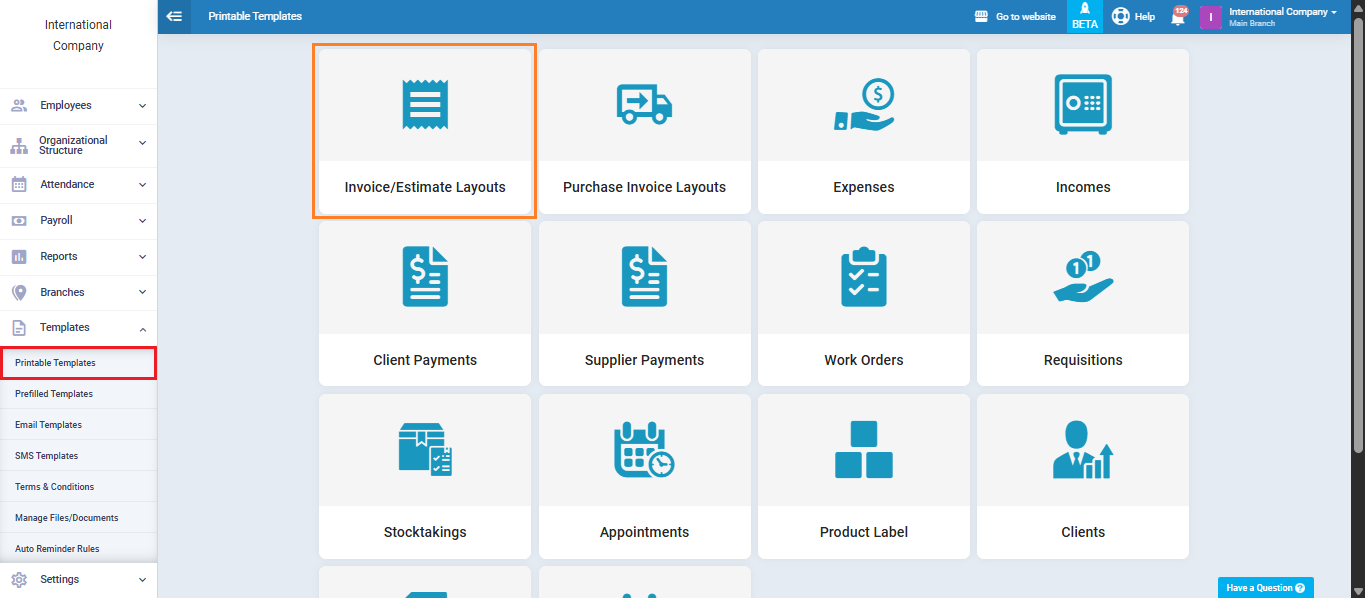Open the Invoice/Estimate Layouts receipt icon
The height and width of the screenshot is (598, 1365).
coord(425,103)
